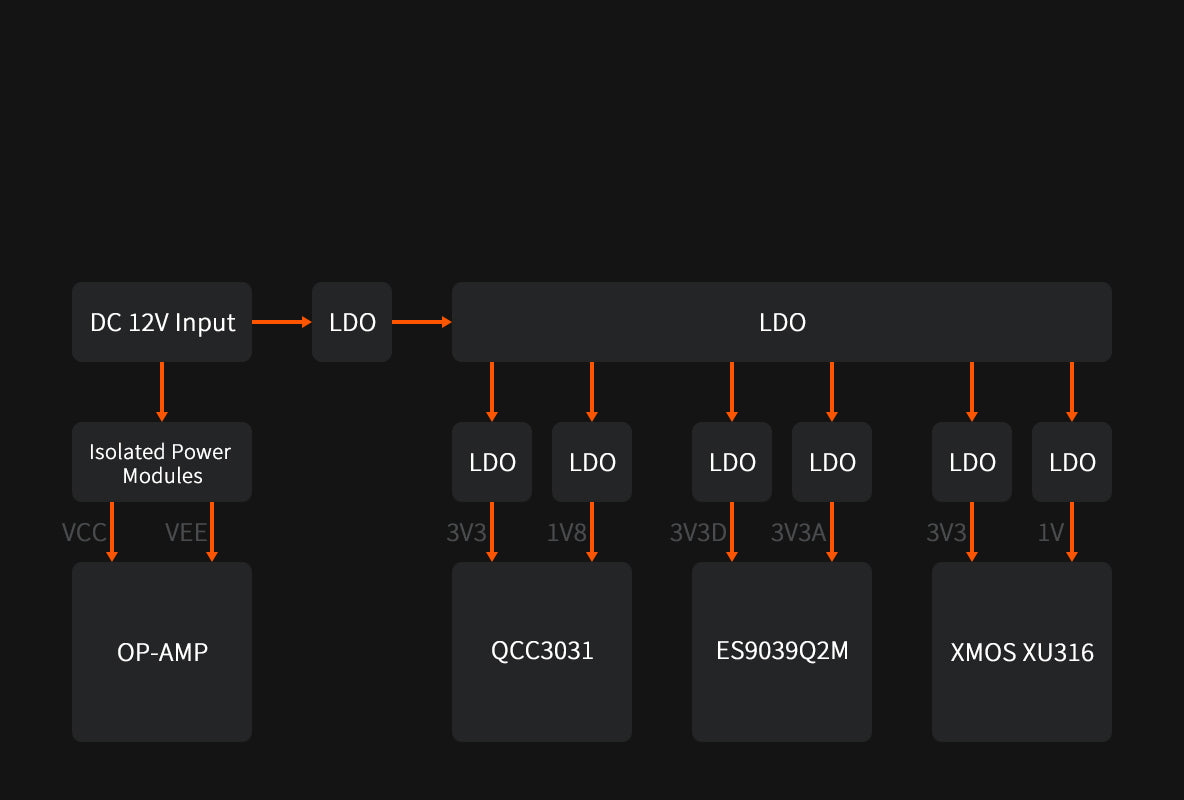Click the LDO block feeding the 1V8 rail
The width and height of the screenshot is (1184, 800).
click(592, 462)
